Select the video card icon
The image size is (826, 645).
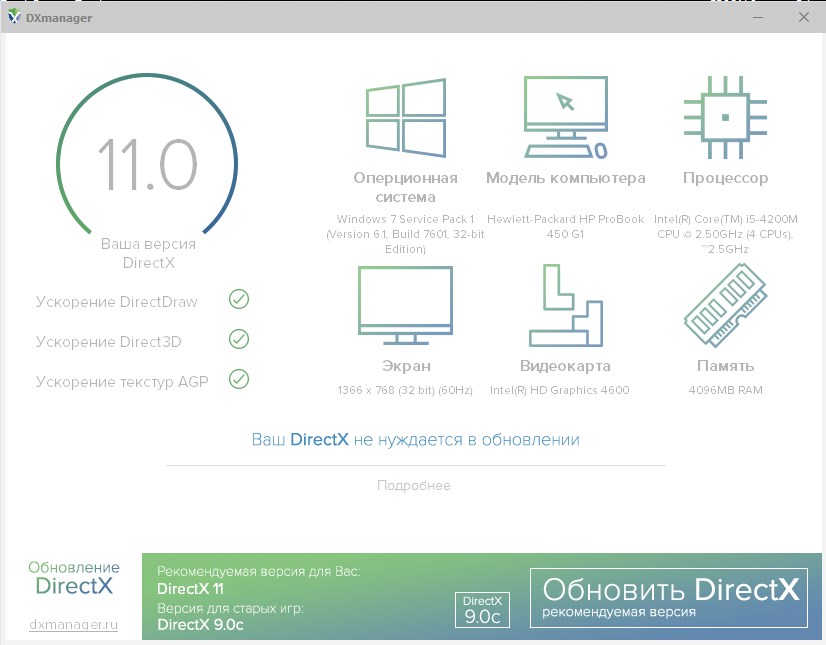[565, 305]
